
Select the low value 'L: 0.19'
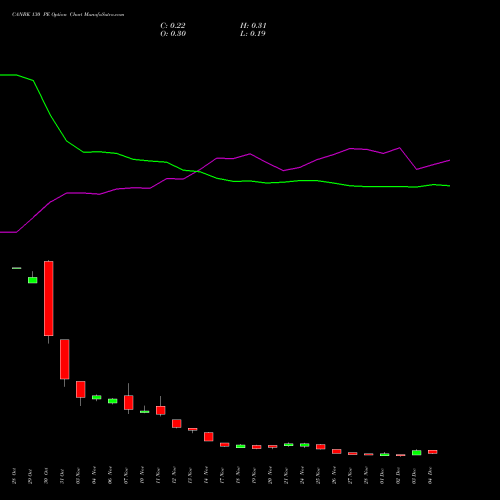253,34
